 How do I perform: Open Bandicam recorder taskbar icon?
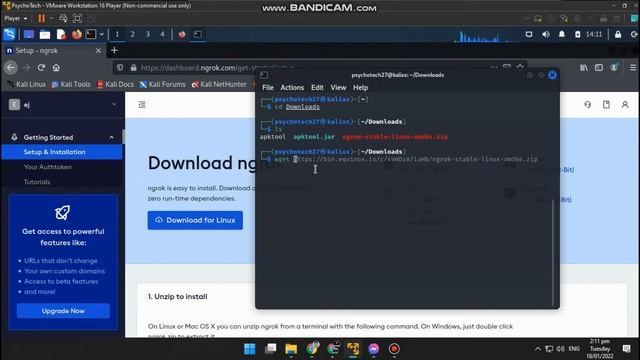[x=394, y=349]
